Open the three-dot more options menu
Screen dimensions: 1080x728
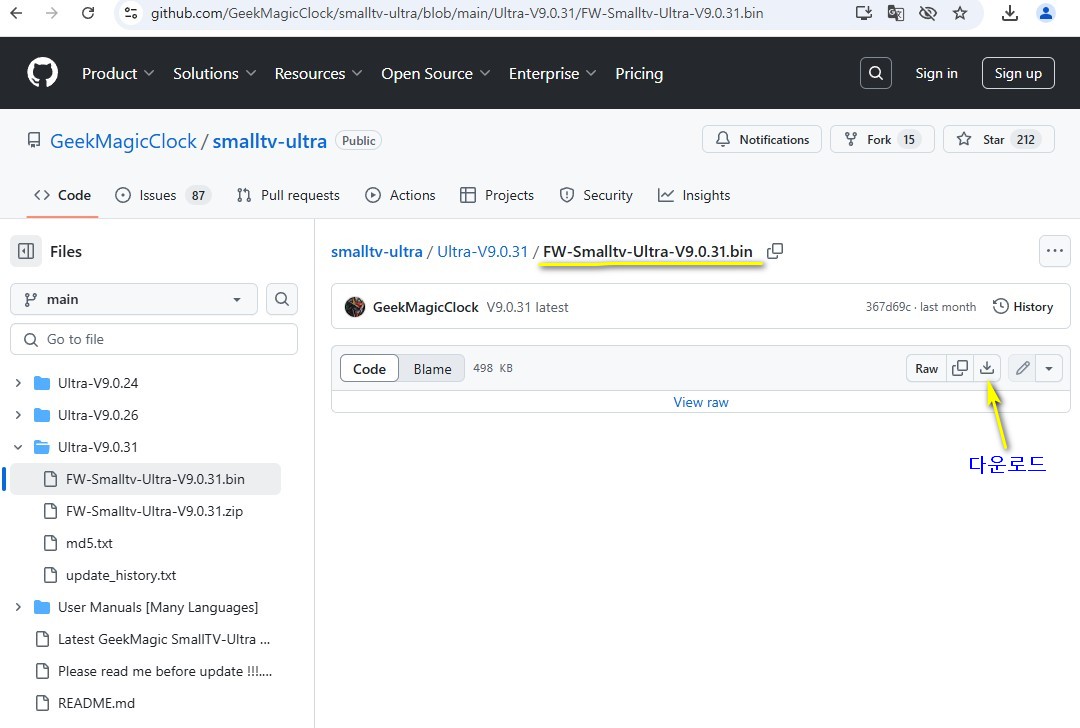click(1055, 251)
